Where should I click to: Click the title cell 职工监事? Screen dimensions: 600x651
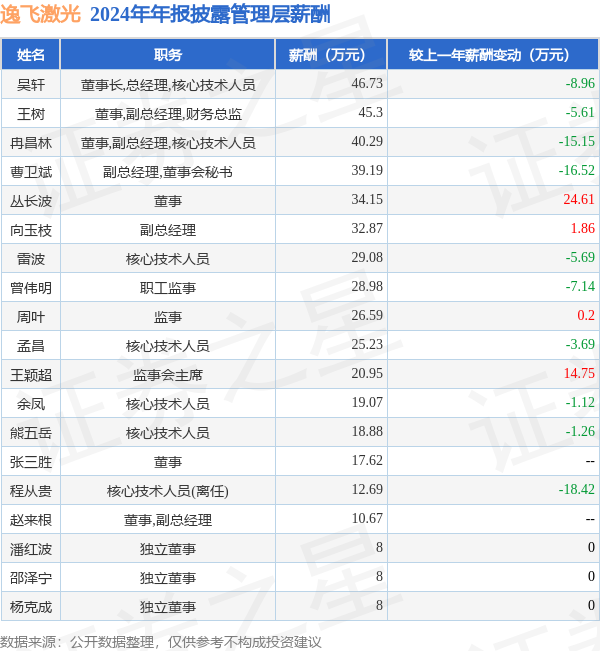168,288
